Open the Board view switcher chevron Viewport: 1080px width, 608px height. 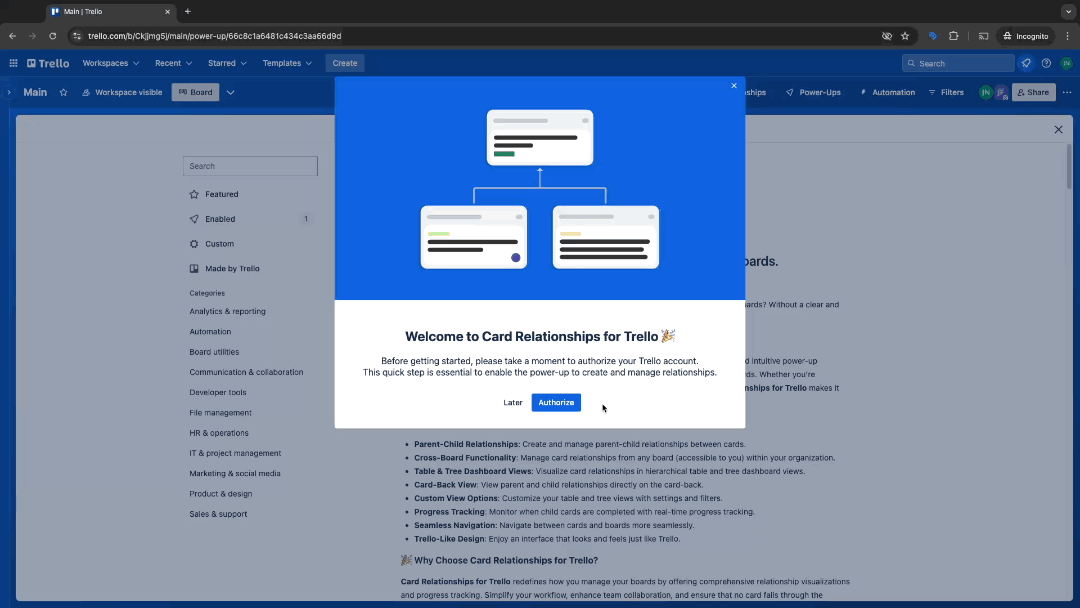230,91
